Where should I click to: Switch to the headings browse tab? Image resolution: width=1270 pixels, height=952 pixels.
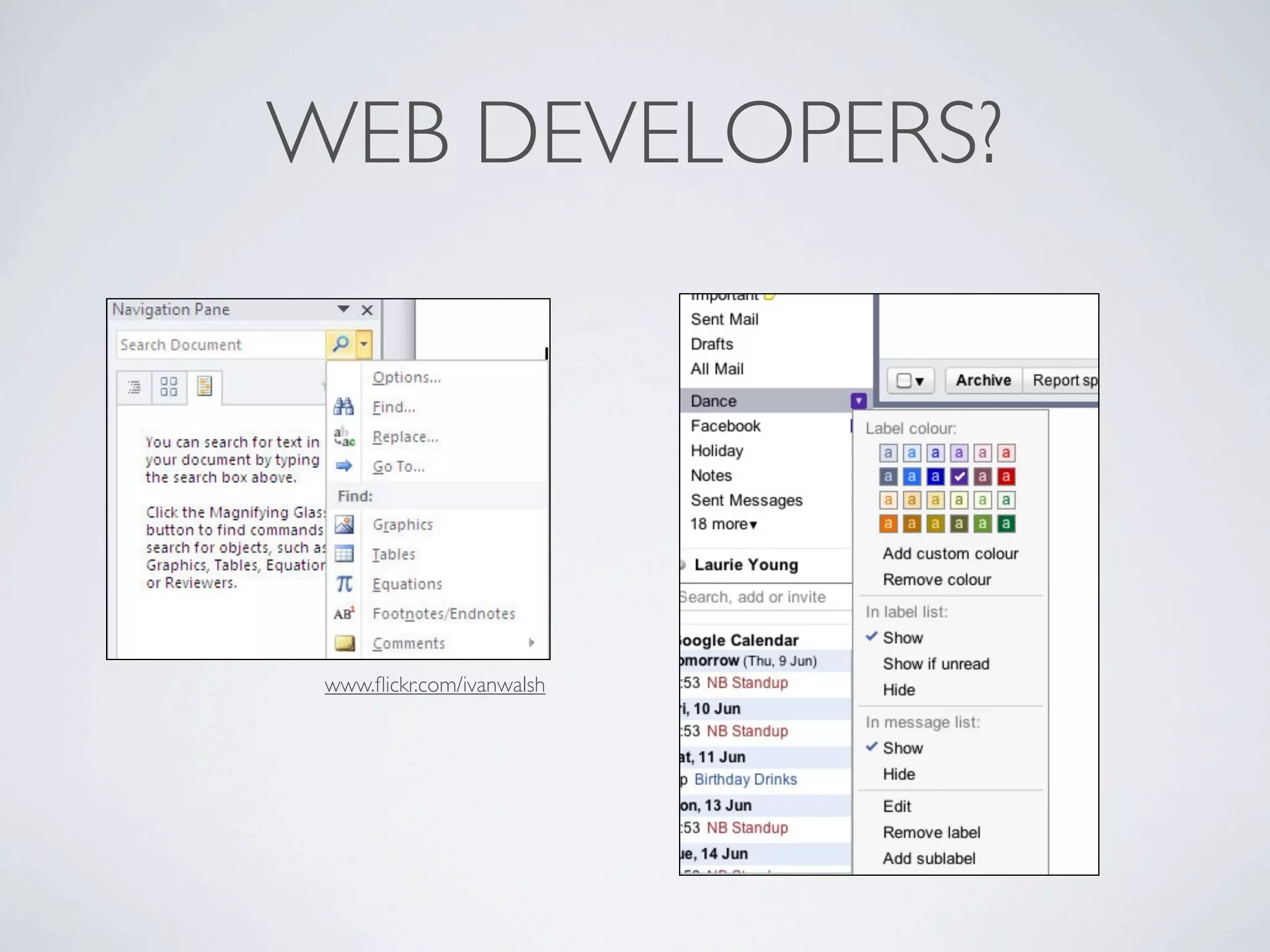(134, 387)
